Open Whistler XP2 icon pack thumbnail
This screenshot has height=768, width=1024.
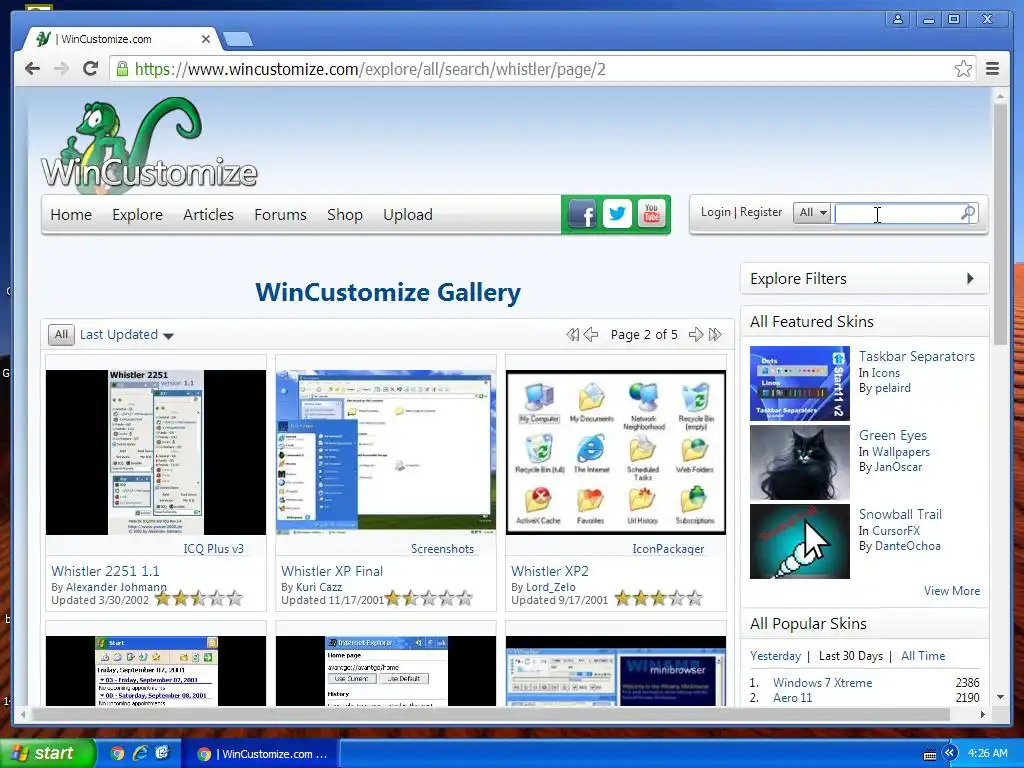click(x=616, y=452)
